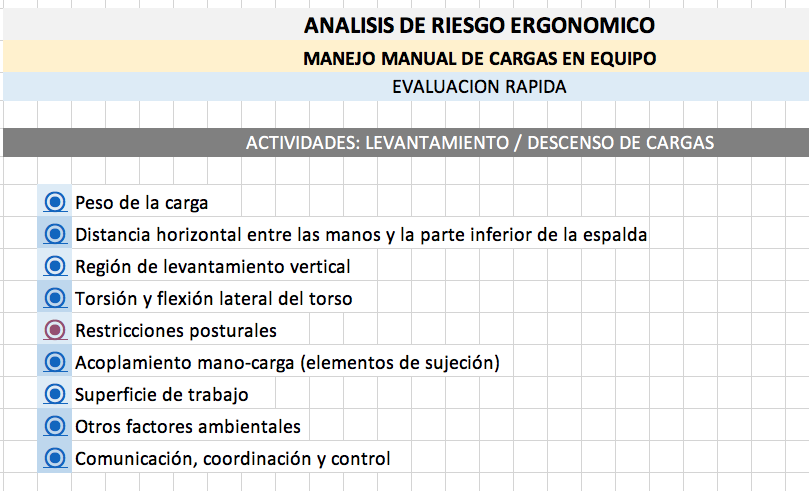Select the Región de levantamiento vertical icon
The height and width of the screenshot is (491, 809).
point(55,266)
